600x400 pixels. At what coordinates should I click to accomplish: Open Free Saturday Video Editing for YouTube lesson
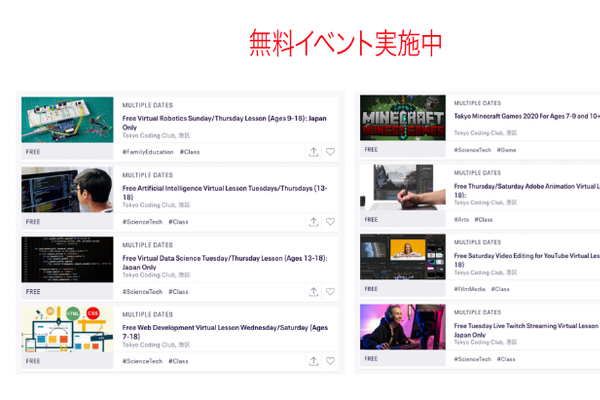pyautogui.click(x=527, y=260)
